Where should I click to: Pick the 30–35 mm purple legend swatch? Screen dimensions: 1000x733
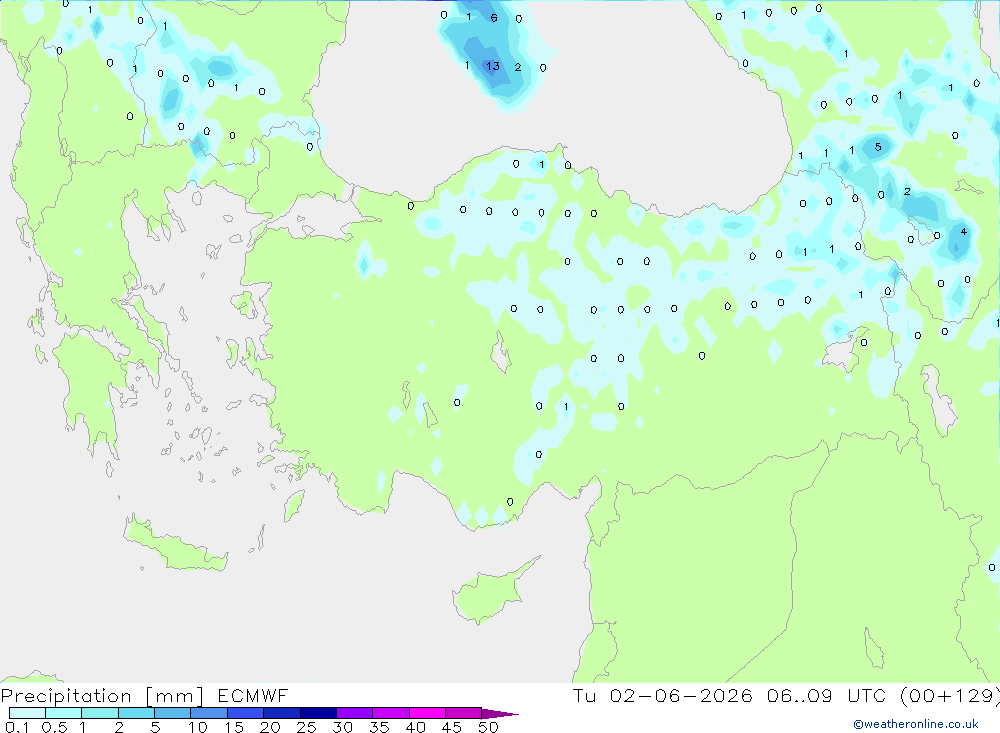tap(355, 713)
